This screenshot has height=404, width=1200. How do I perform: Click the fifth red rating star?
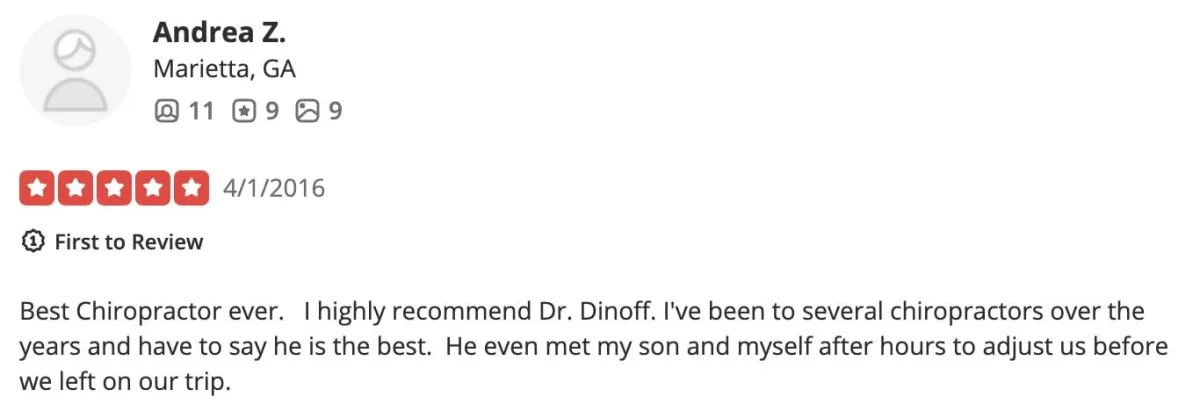(190, 188)
